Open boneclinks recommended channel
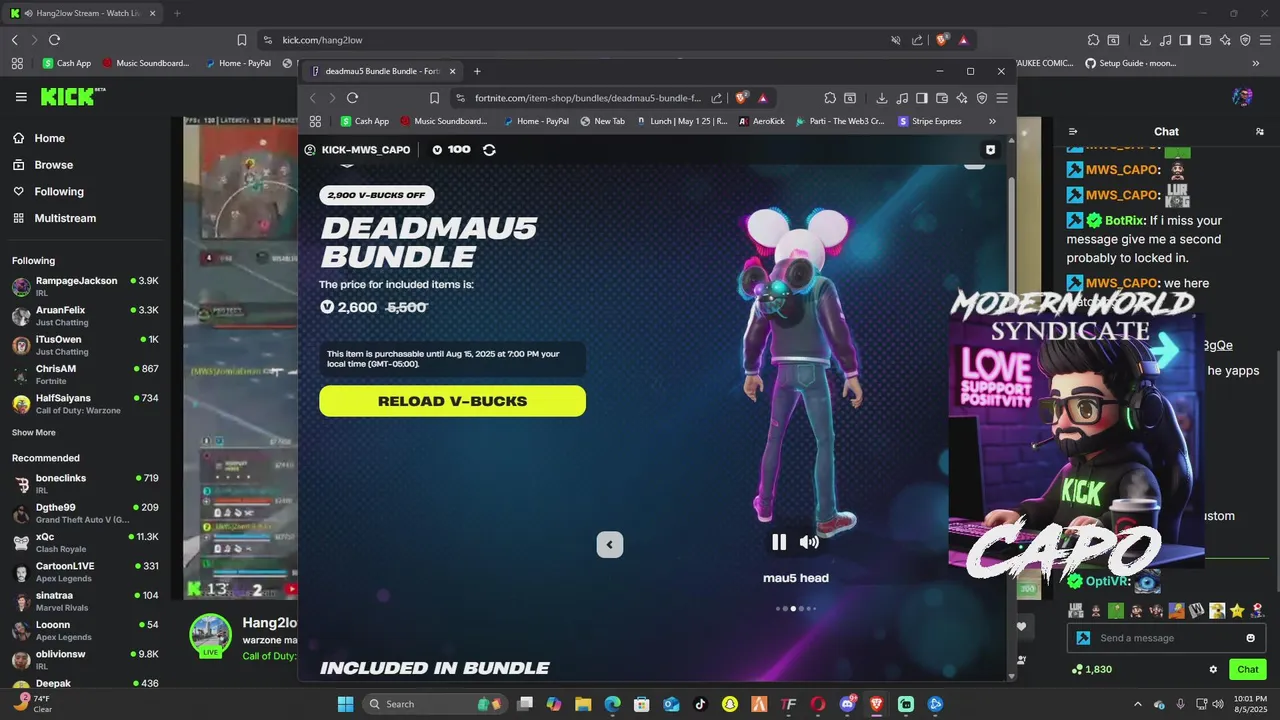The width and height of the screenshot is (1280, 720). pos(86,484)
